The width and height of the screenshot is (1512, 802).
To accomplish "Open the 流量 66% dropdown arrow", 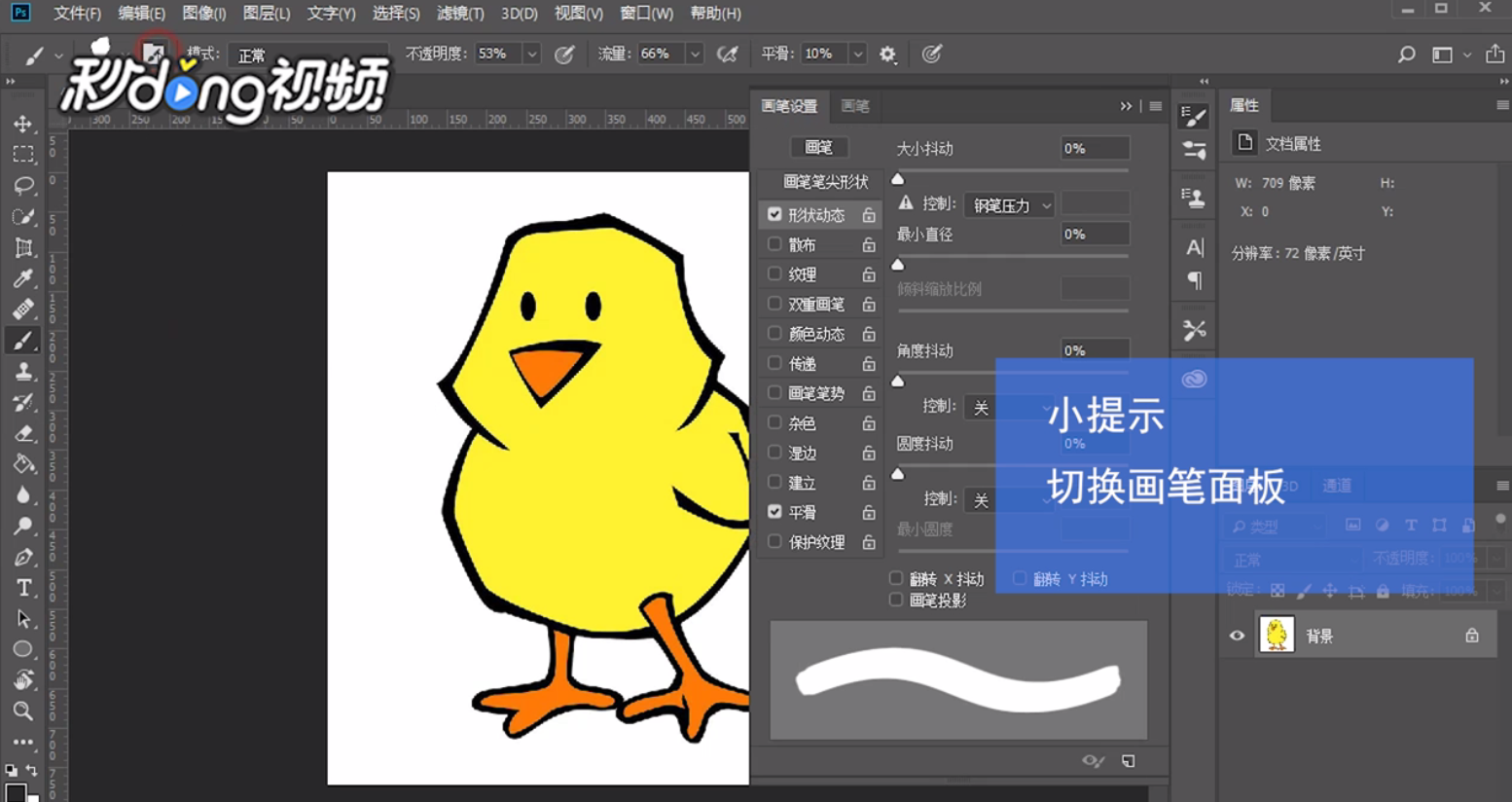I will [695, 55].
